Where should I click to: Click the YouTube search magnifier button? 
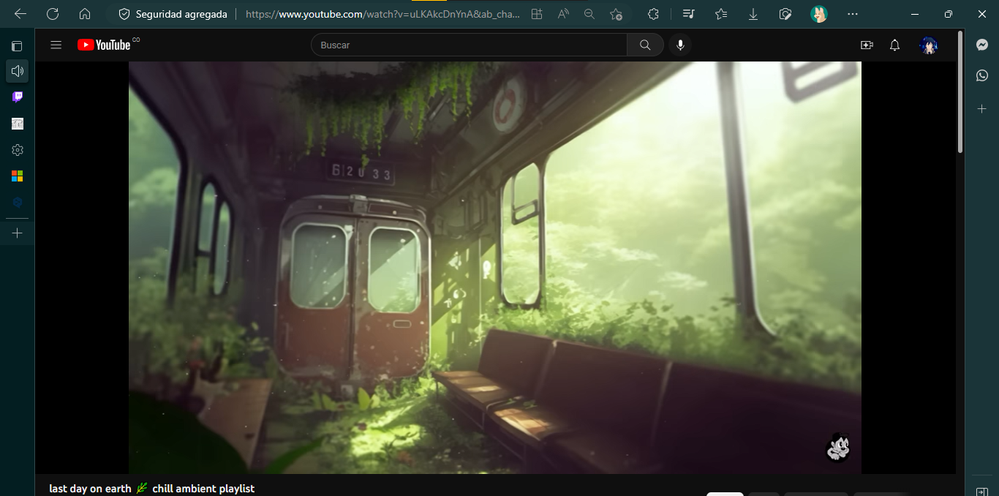point(645,45)
